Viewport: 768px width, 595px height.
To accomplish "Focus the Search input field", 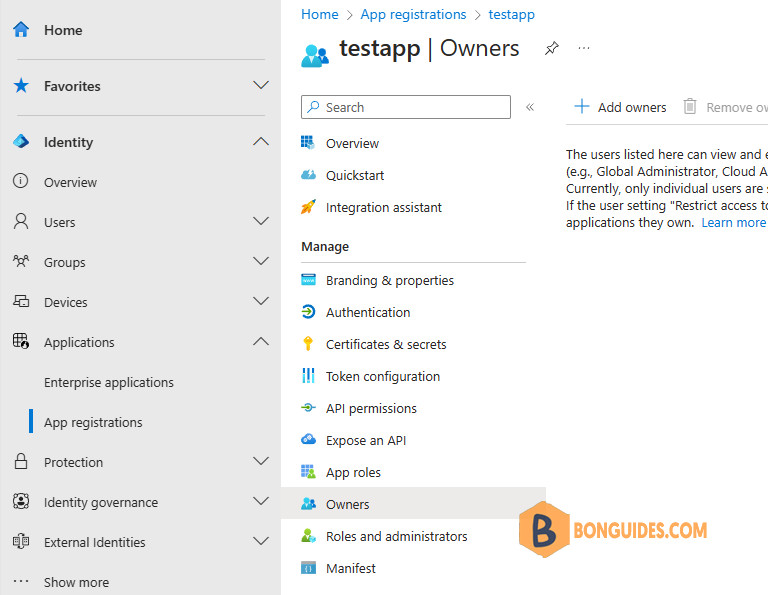I will pos(406,107).
